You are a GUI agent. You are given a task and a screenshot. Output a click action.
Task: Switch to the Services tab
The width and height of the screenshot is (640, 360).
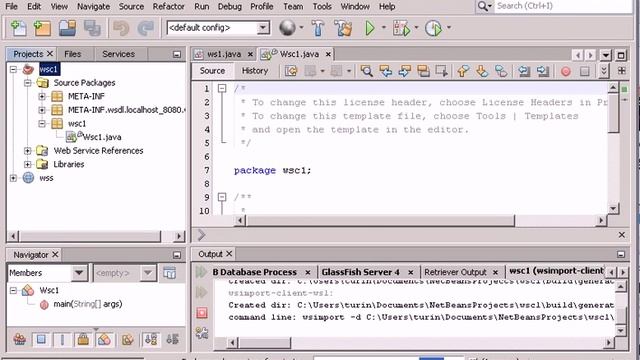(118, 54)
